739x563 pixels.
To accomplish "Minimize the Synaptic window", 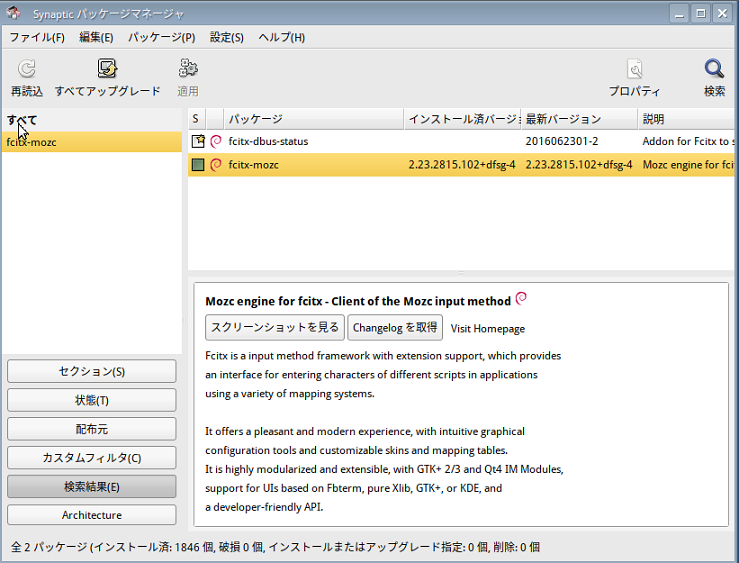I will click(679, 14).
